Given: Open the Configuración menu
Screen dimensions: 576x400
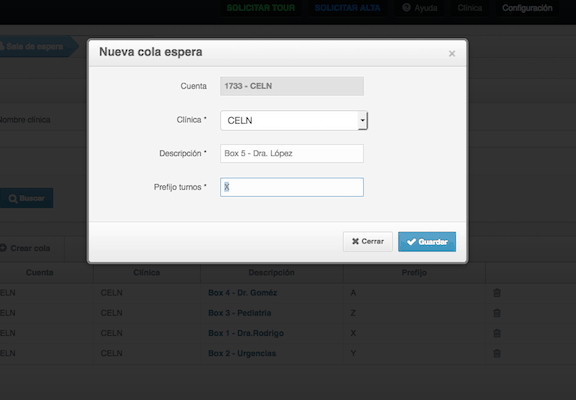Looking at the screenshot, I should [x=527, y=8].
